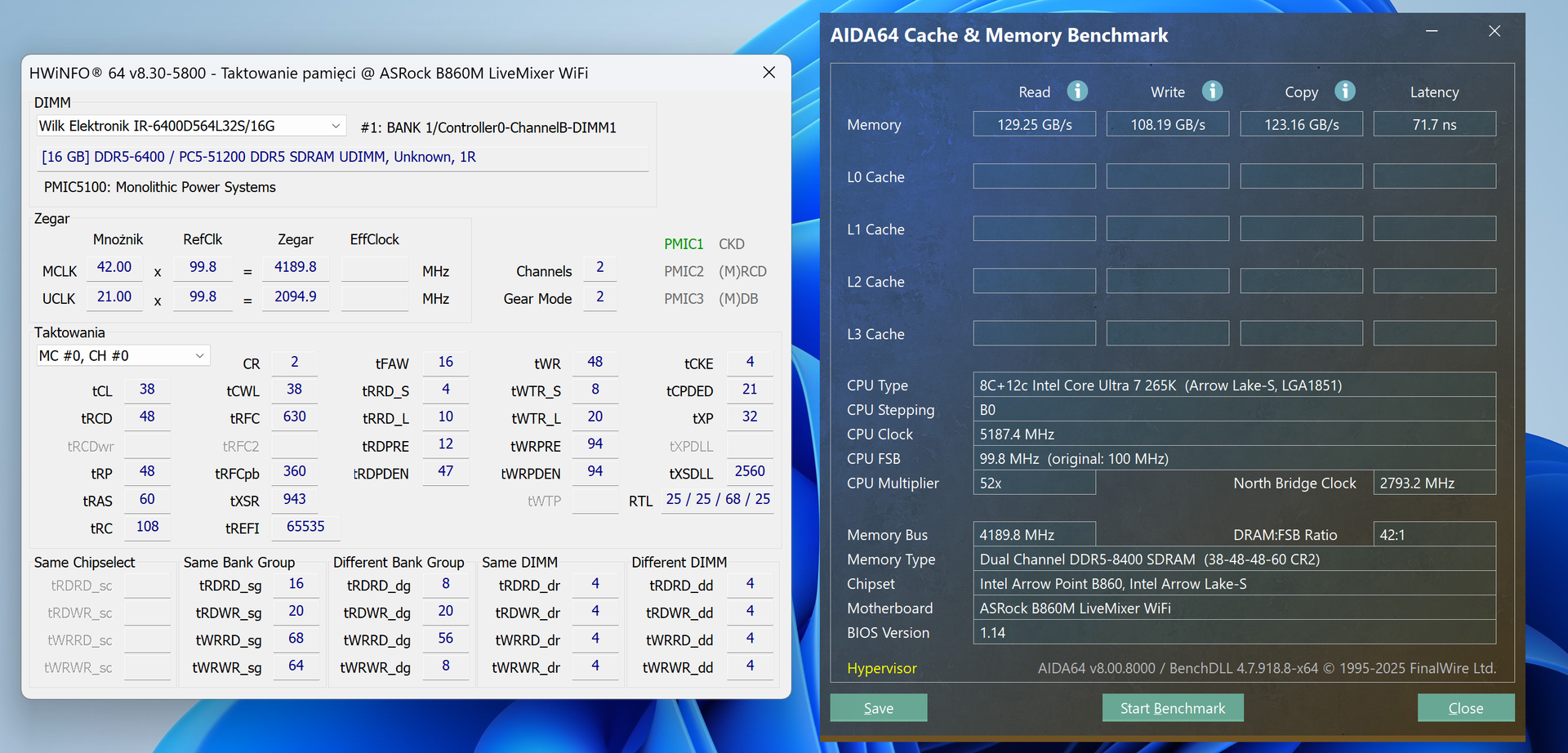Click the MCLK multiplier value 42.00
This screenshot has height=753, width=1568.
114,267
